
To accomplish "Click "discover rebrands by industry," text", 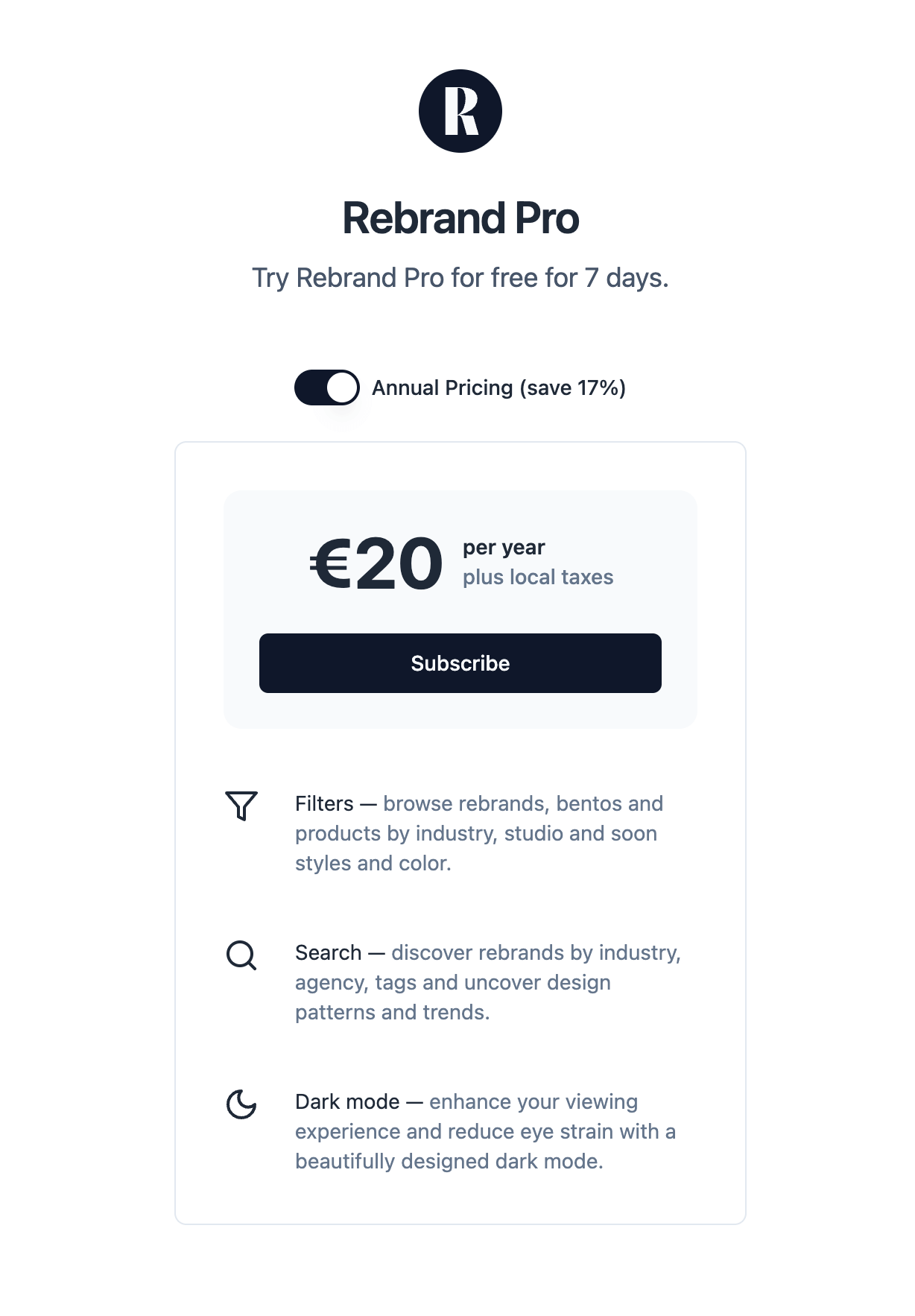I will (x=536, y=952).
